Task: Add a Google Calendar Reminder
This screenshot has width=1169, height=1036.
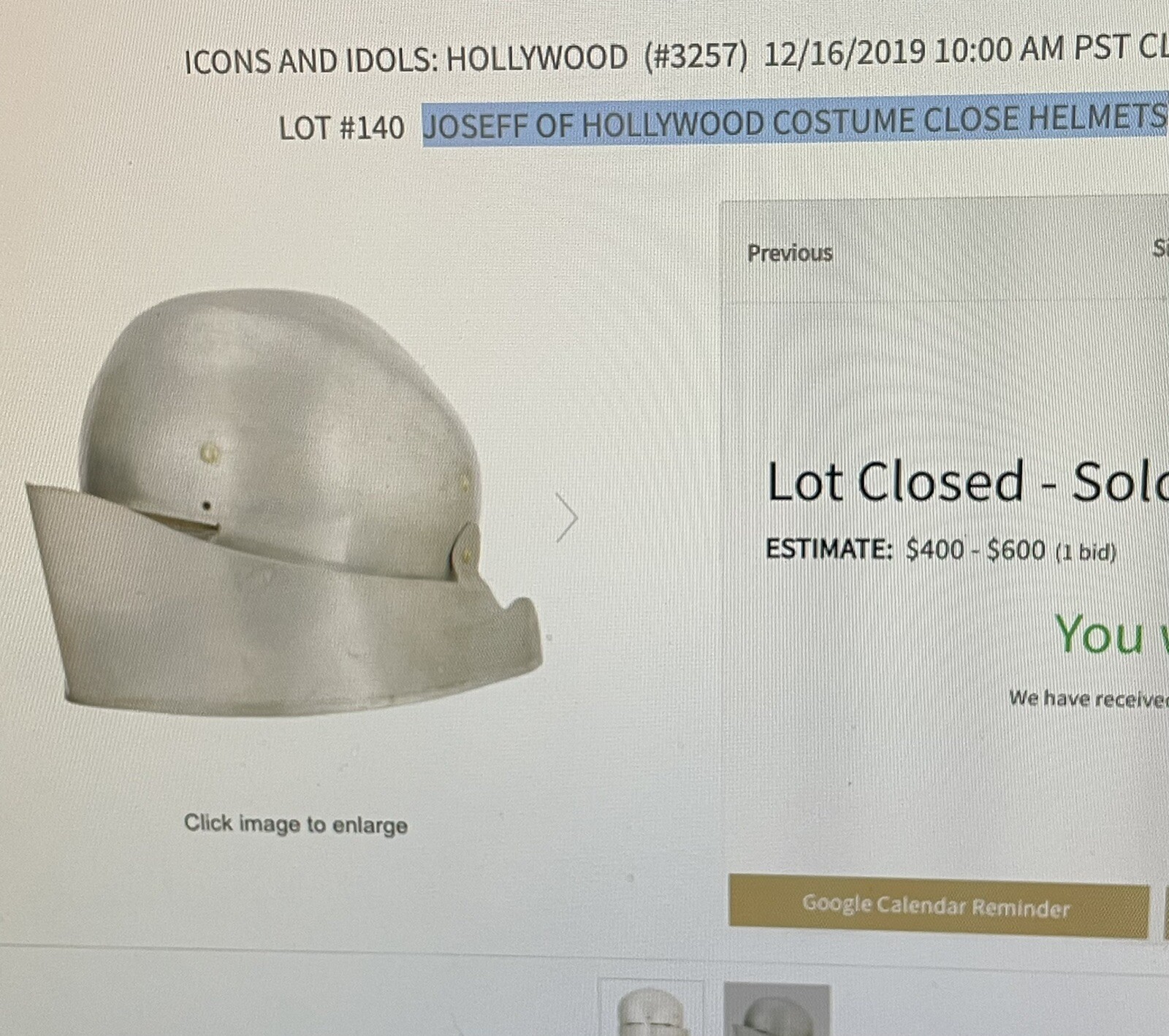Action: 938,906
